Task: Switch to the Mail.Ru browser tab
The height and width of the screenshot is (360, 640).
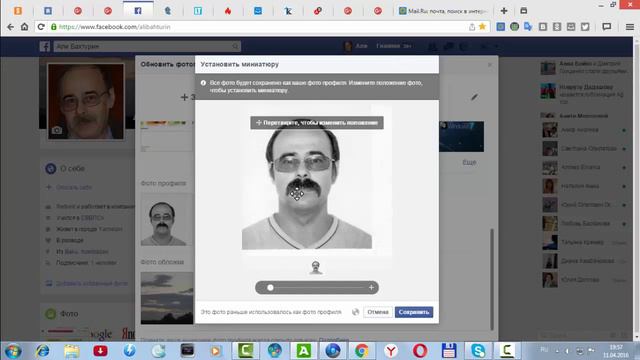Action: click(444, 11)
